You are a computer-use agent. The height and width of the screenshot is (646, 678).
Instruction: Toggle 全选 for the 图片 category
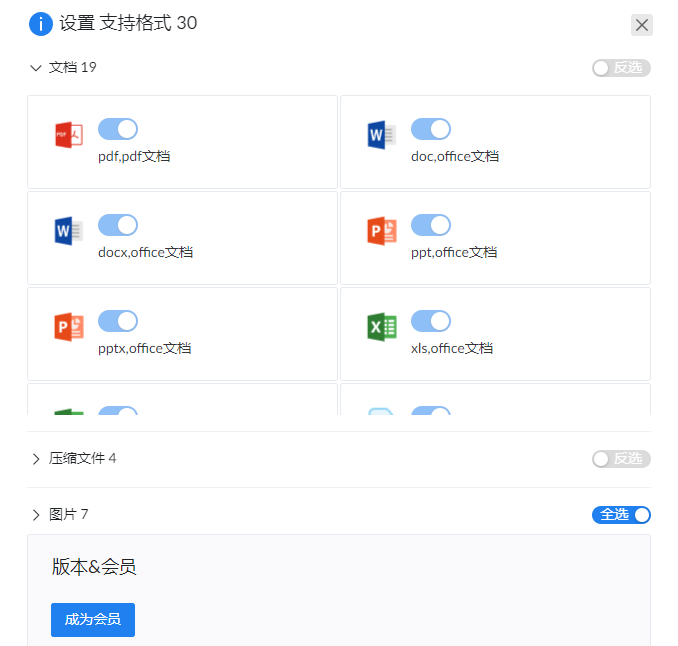coord(621,515)
